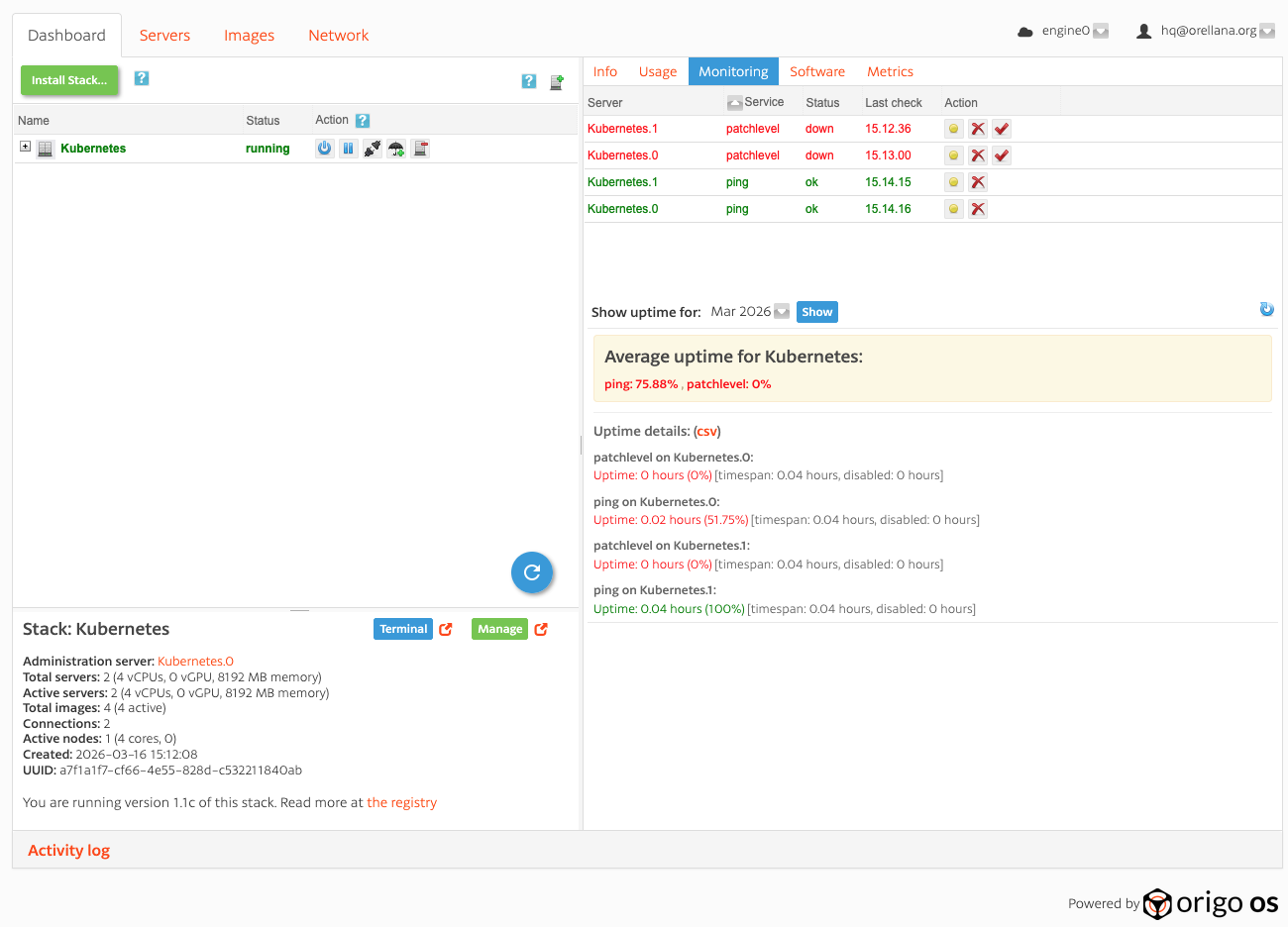Switch to the Metrics tab

[890, 71]
